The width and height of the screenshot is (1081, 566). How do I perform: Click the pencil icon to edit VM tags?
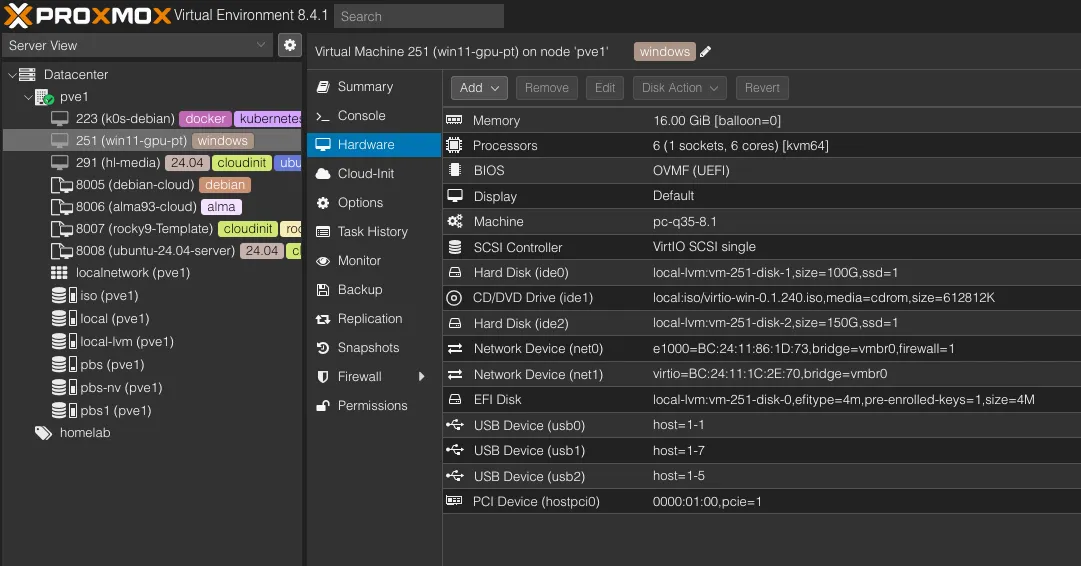tap(705, 52)
